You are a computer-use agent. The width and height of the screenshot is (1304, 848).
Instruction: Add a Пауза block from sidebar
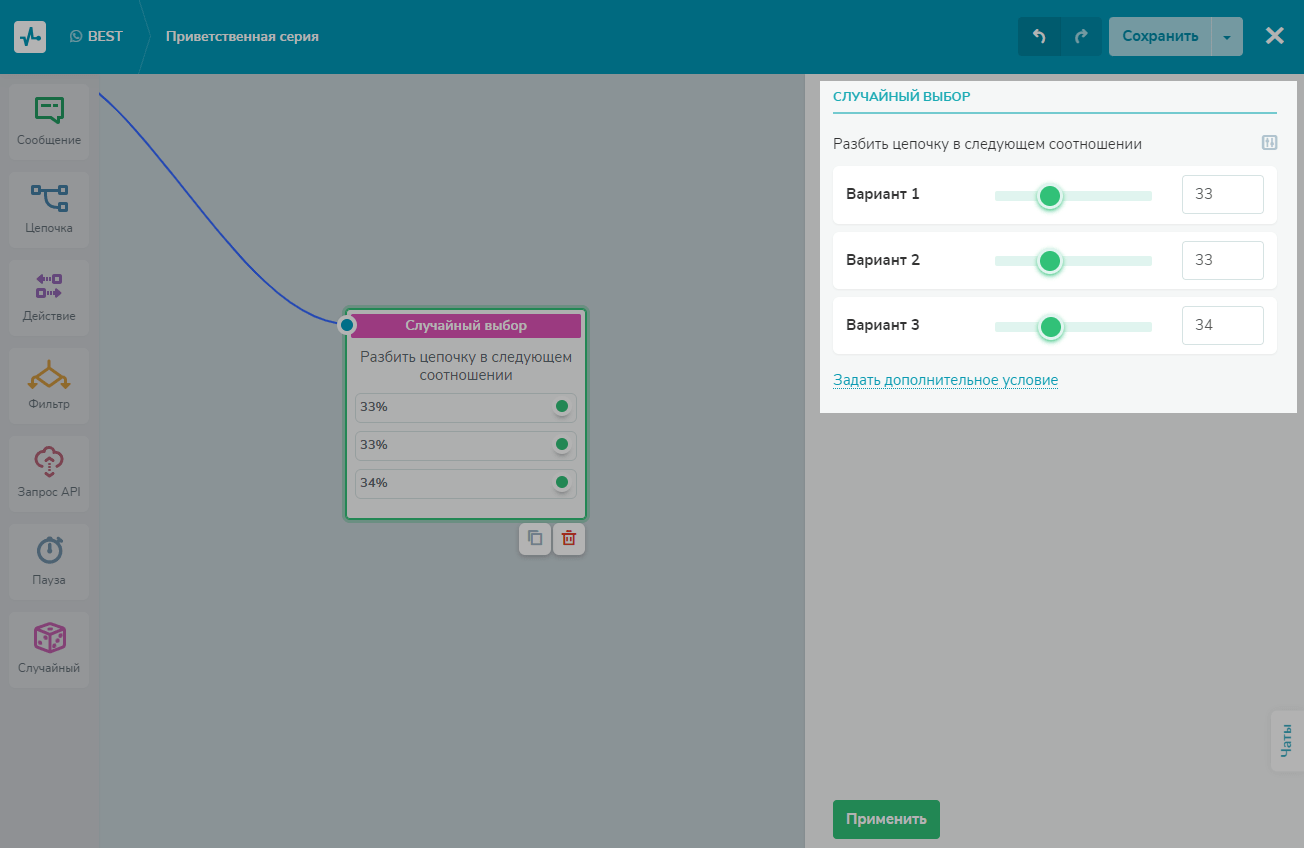[49, 562]
